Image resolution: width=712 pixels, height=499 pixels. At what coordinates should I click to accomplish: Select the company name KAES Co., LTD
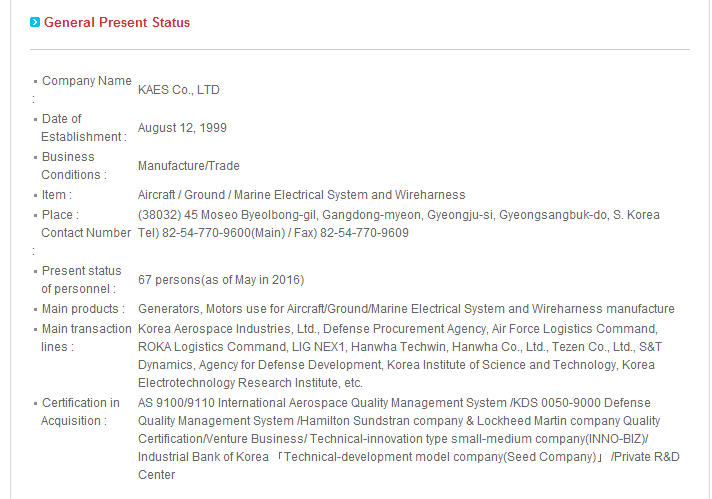178,90
